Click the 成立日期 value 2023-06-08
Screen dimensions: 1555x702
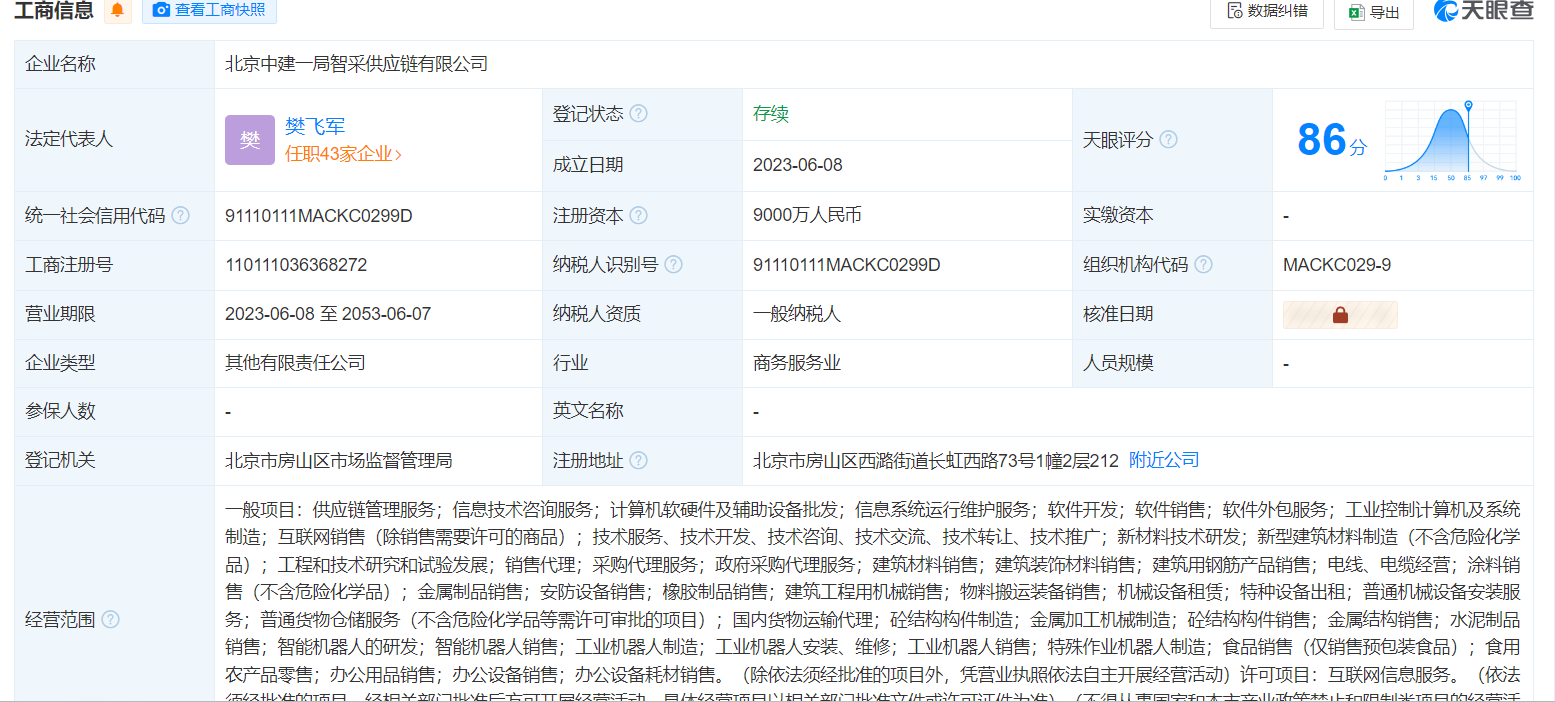point(798,165)
